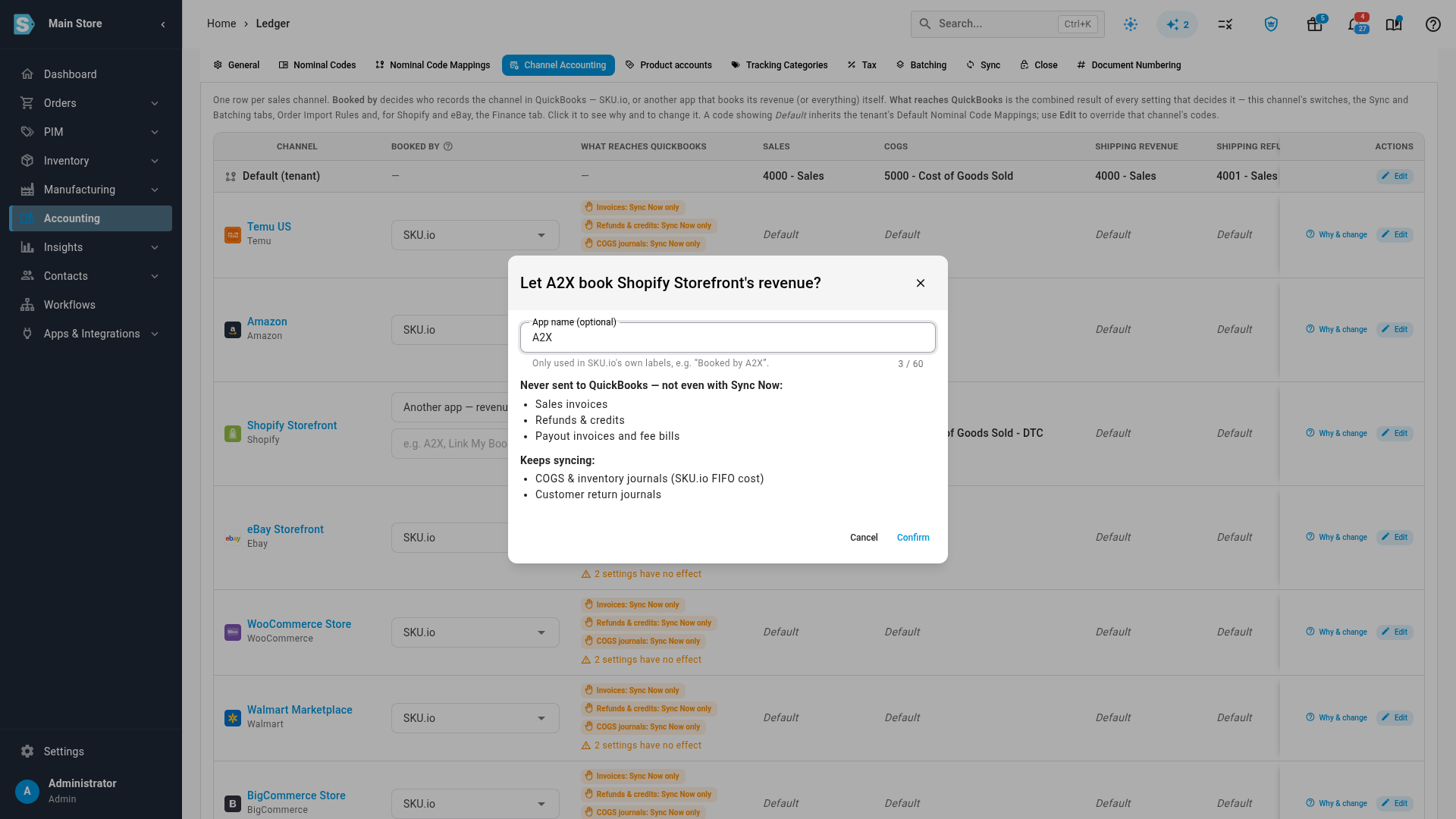Close the A2X confirmation dialog
The width and height of the screenshot is (1456, 819).
tap(921, 283)
